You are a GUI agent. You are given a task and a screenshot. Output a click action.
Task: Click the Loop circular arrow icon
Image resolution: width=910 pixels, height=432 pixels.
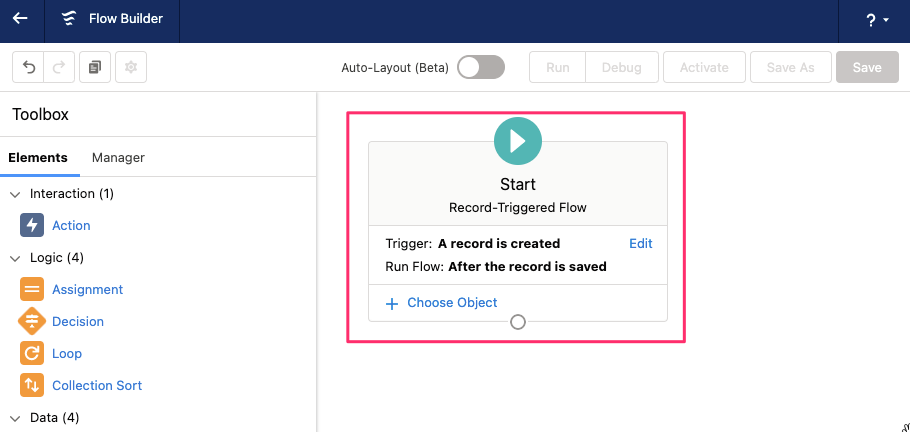(32, 353)
